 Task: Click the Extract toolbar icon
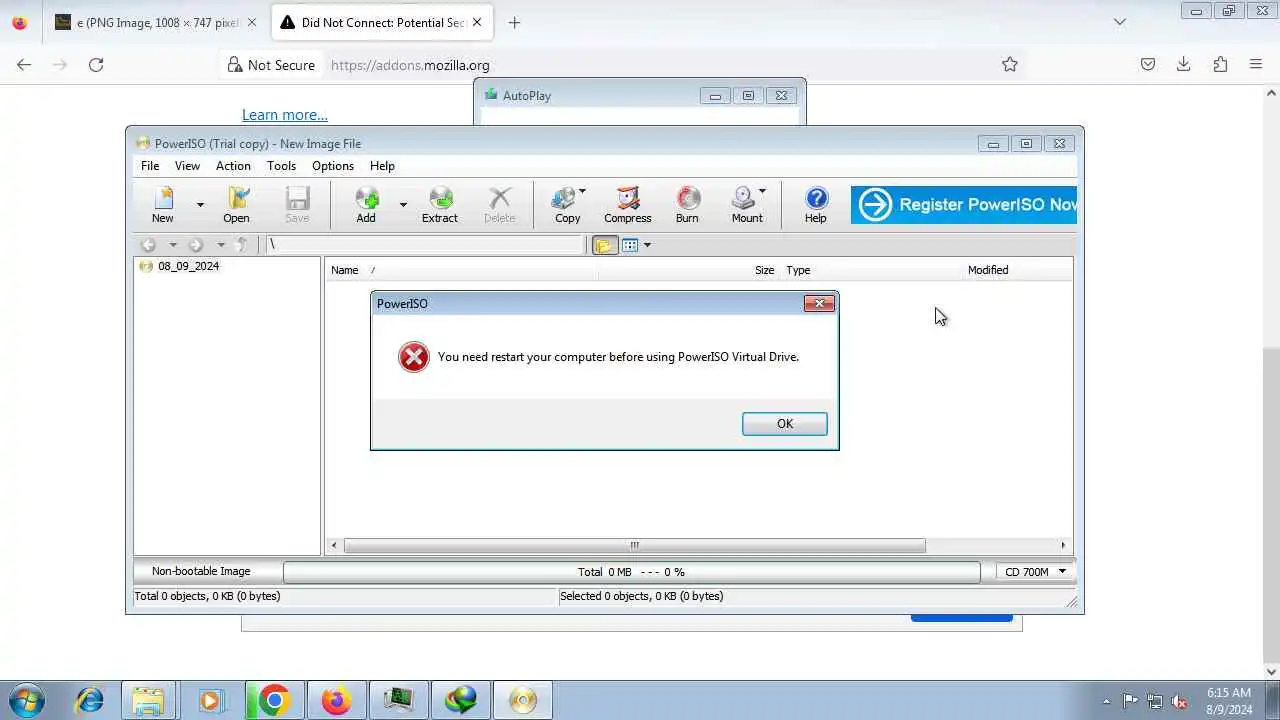439,204
